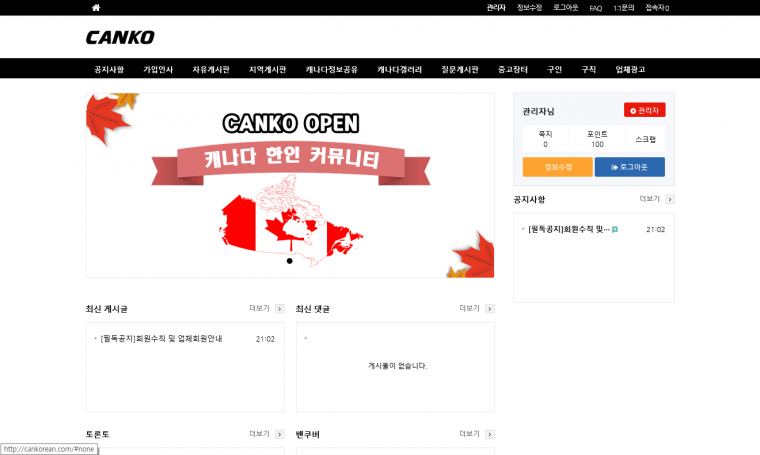Click 더보기 arrow next to sidebar 공지사항
Viewport: 760px width, 455px height.
tap(670, 199)
